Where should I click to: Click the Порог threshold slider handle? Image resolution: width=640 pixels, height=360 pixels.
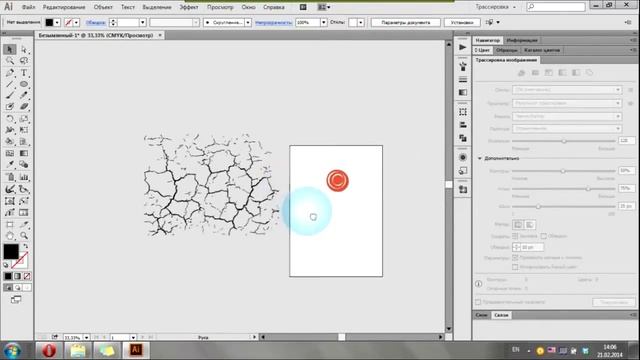564,141
